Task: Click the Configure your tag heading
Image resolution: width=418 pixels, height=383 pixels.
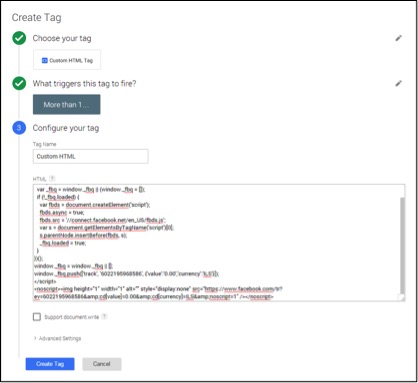Action: (66, 128)
